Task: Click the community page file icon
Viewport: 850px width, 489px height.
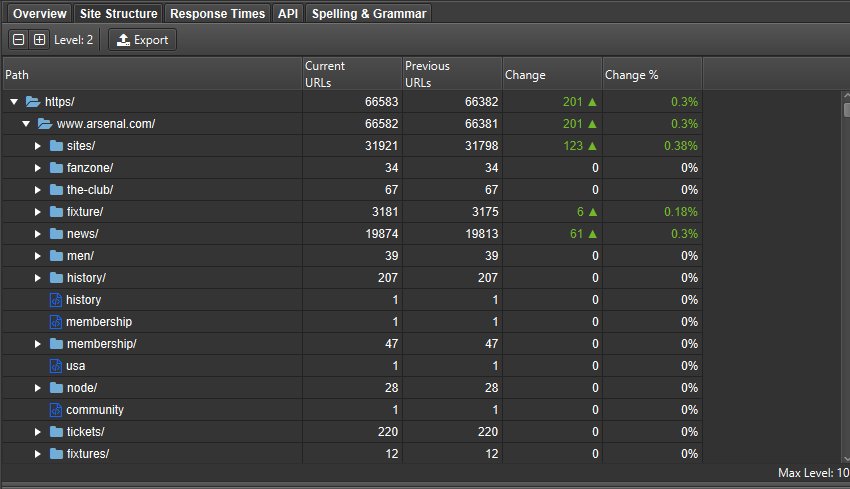Action: [x=56, y=410]
